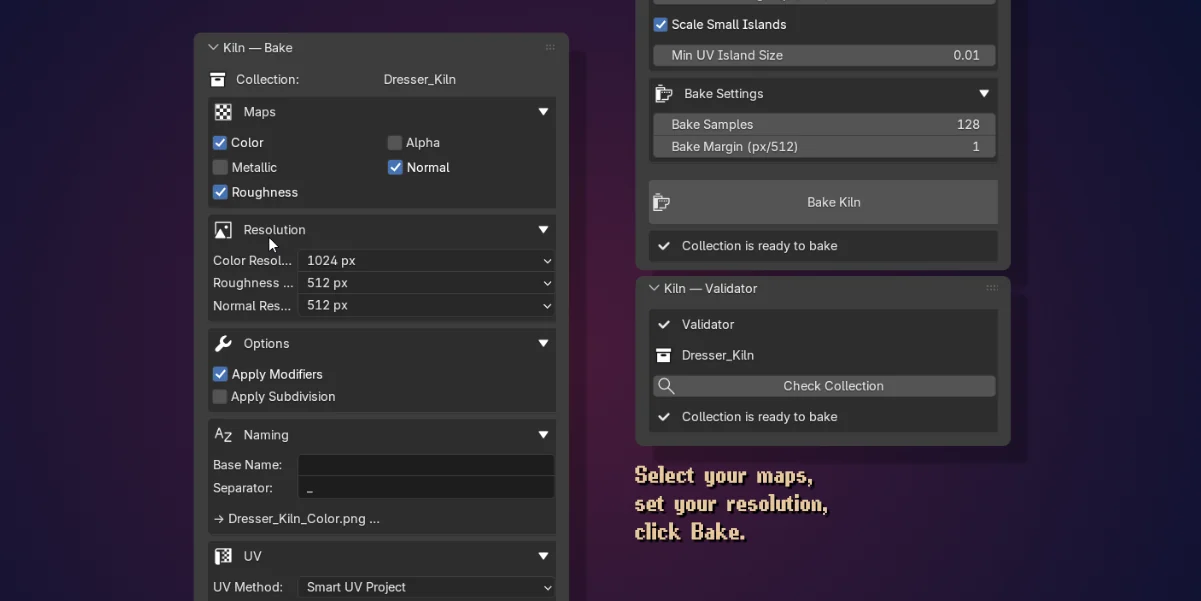The width and height of the screenshot is (1201, 601).
Task: Collapse the Kiln — Validator panel header
Action: point(654,288)
